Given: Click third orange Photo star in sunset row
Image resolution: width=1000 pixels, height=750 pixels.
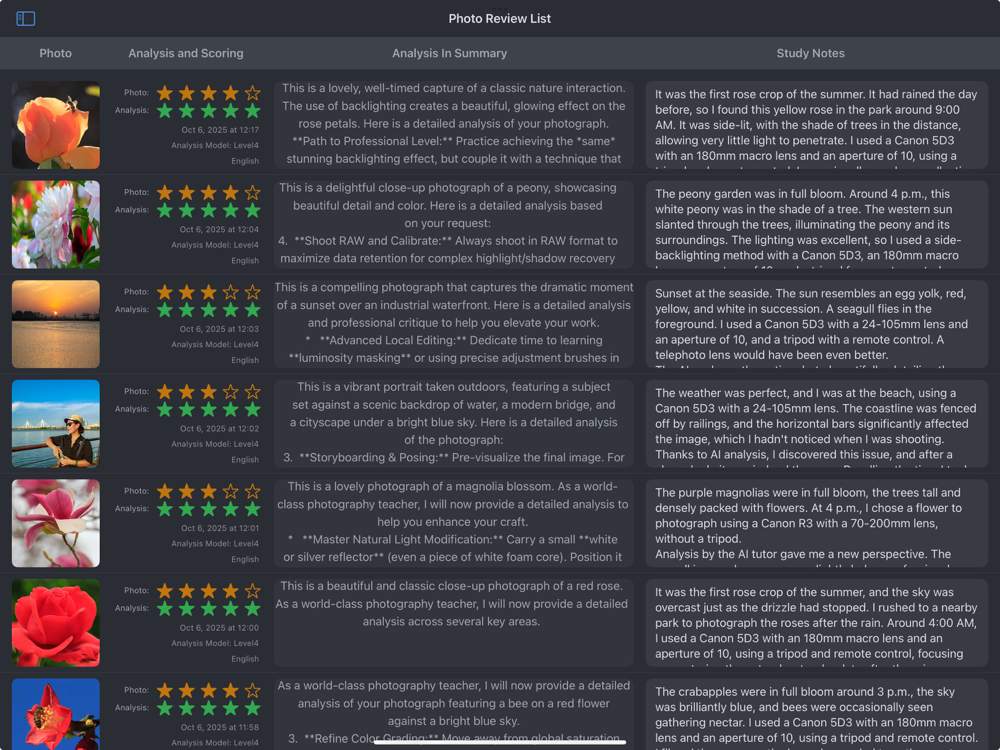Looking at the screenshot, I should 209,292.
